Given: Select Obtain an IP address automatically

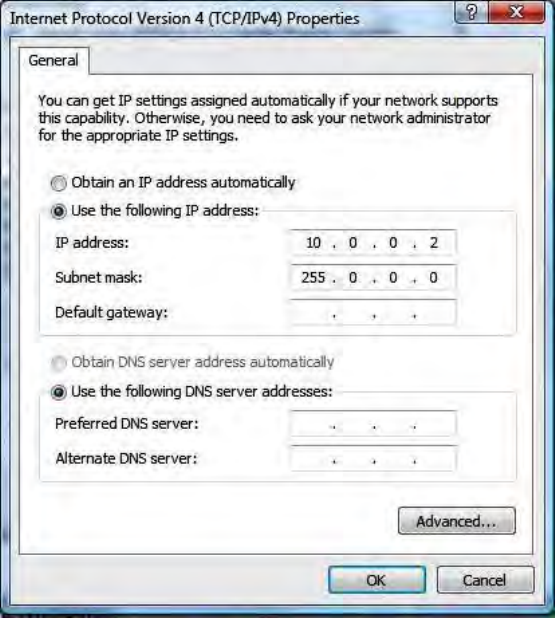Looking at the screenshot, I should [x=59, y=183].
